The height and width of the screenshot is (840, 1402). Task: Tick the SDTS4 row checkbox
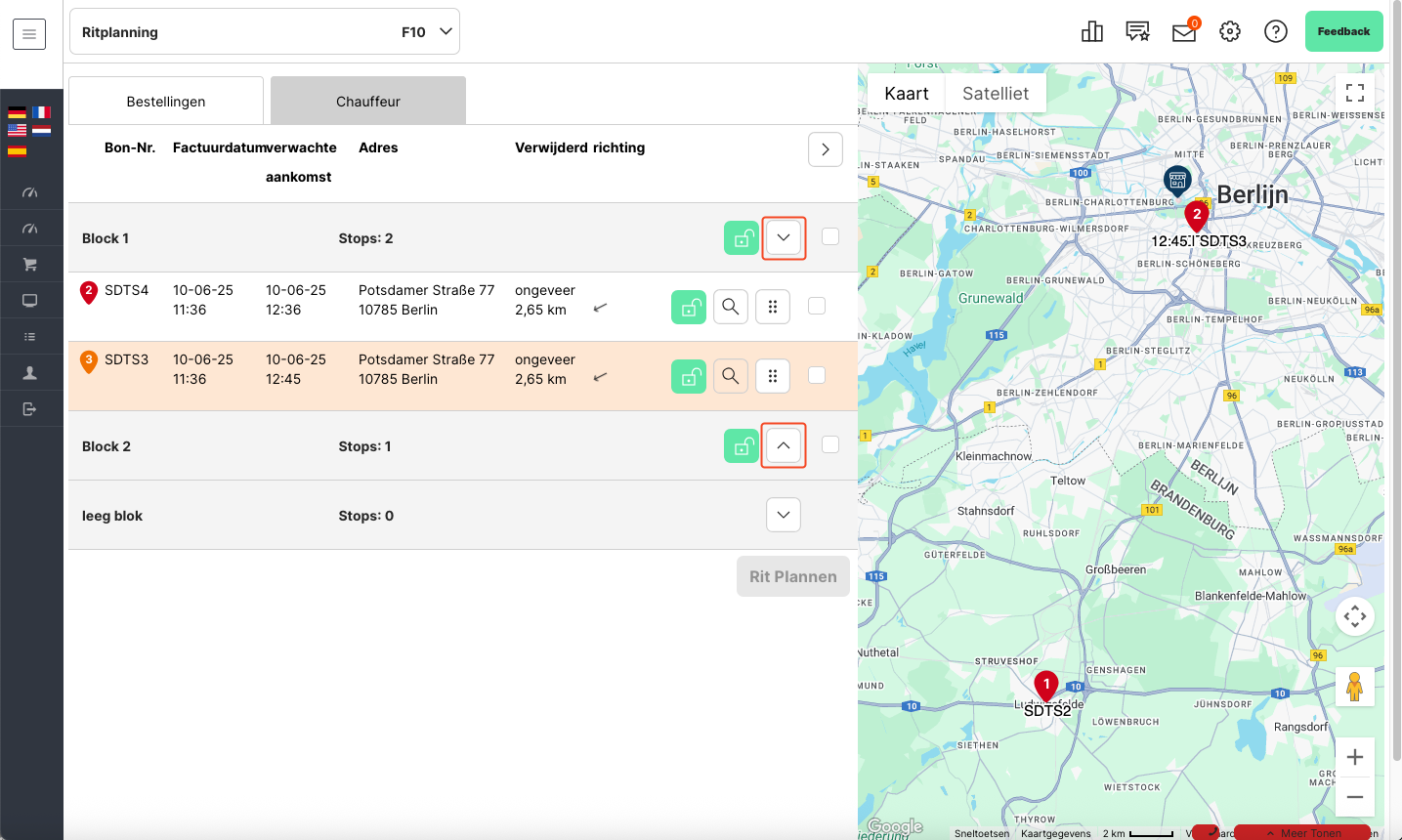tap(817, 306)
